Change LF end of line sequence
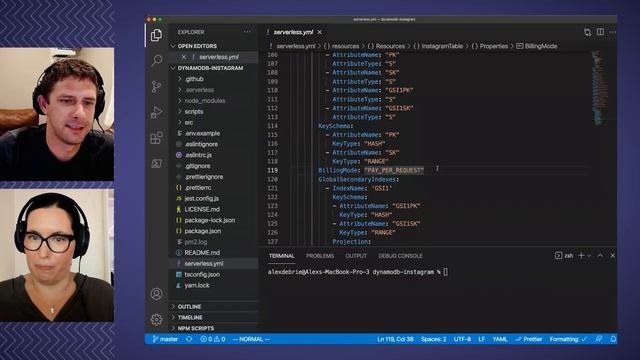 point(482,339)
